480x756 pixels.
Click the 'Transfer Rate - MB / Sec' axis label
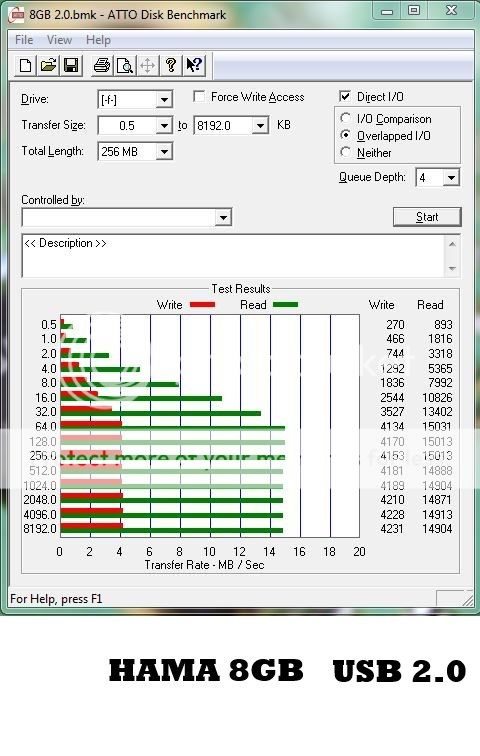(204, 565)
